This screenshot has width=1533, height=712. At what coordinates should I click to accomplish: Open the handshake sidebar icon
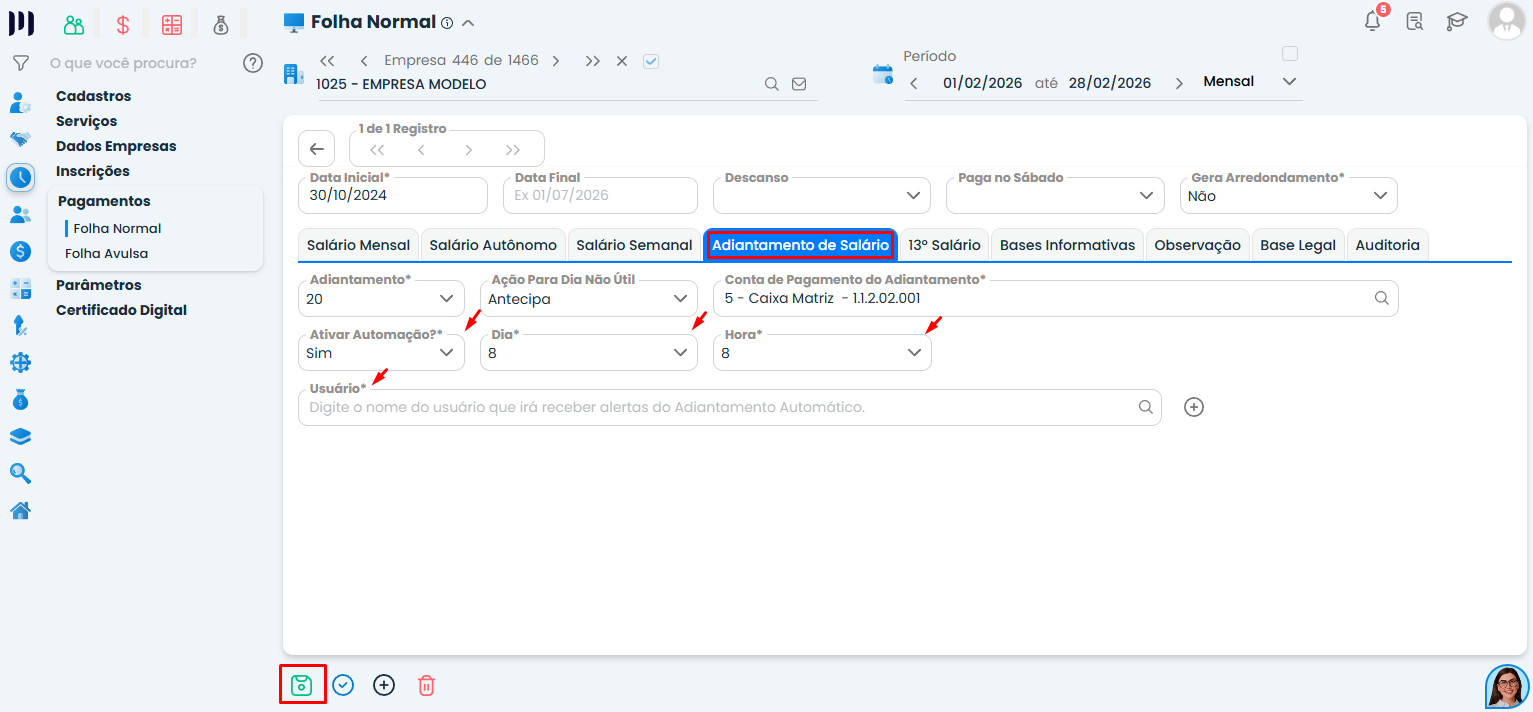(x=20, y=139)
